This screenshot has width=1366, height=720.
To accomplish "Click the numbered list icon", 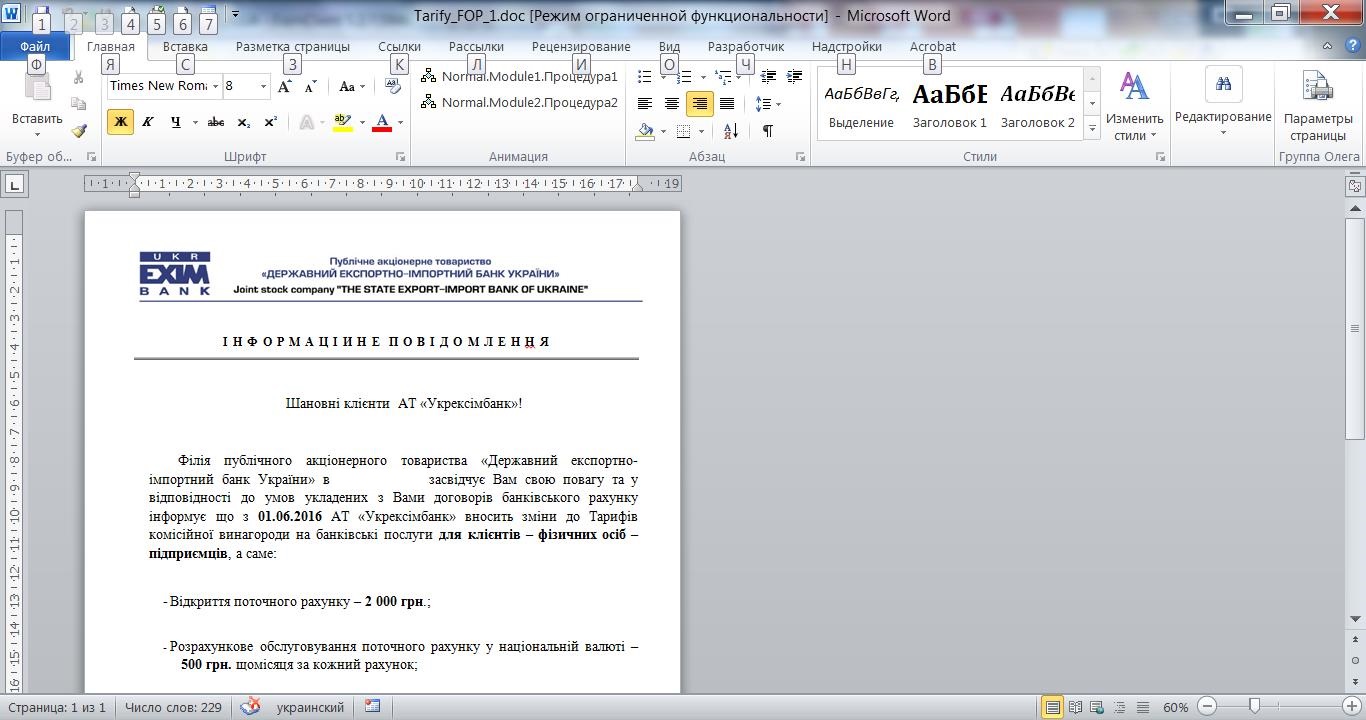I will pos(684,76).
